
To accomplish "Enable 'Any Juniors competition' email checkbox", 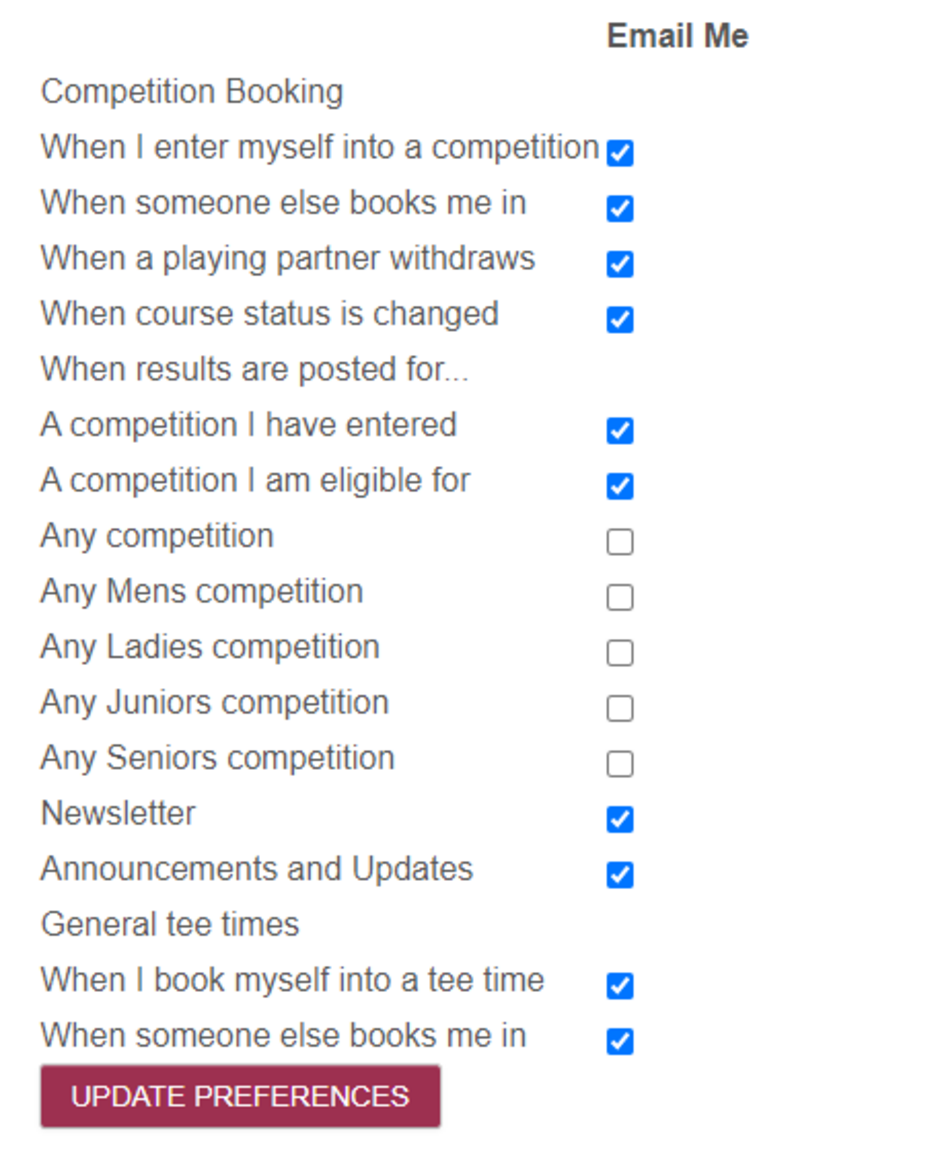I will pos(620,708).
